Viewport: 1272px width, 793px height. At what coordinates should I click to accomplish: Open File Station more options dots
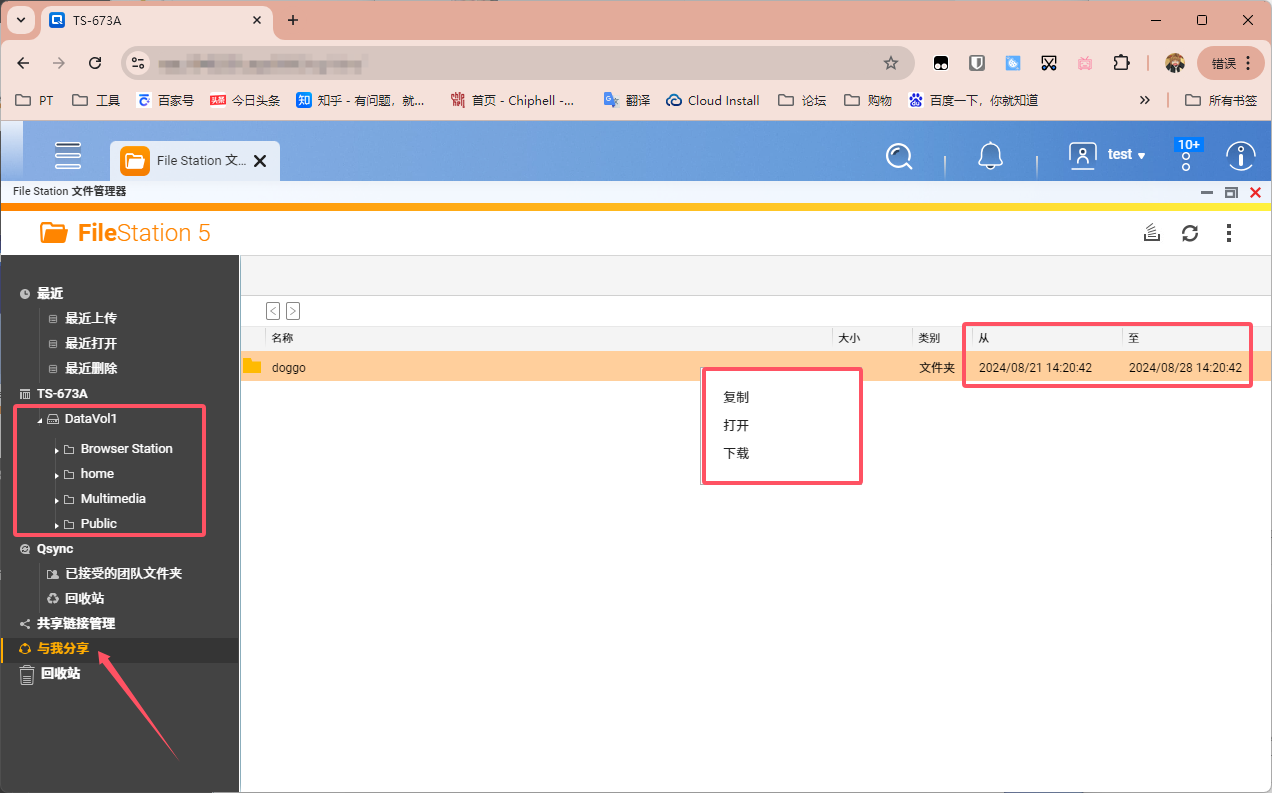[x=1228, y=233]
